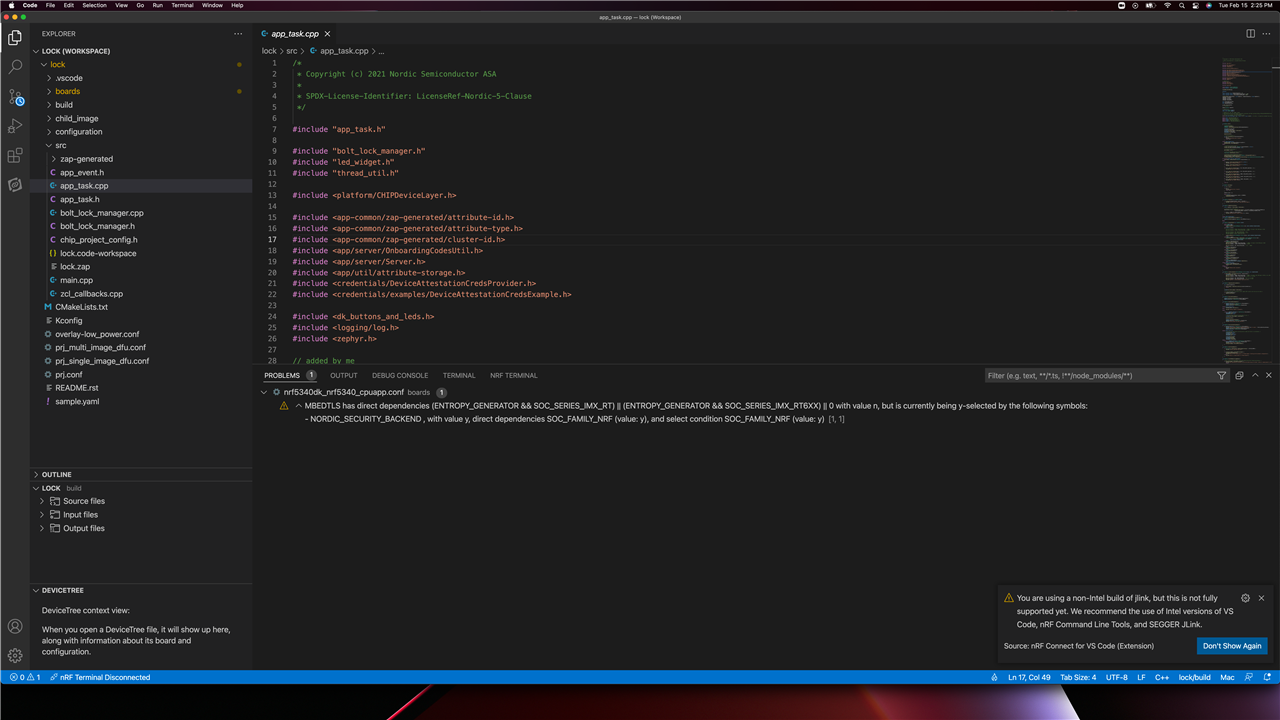
Task: Open the Source Control view
Action: 15,96
